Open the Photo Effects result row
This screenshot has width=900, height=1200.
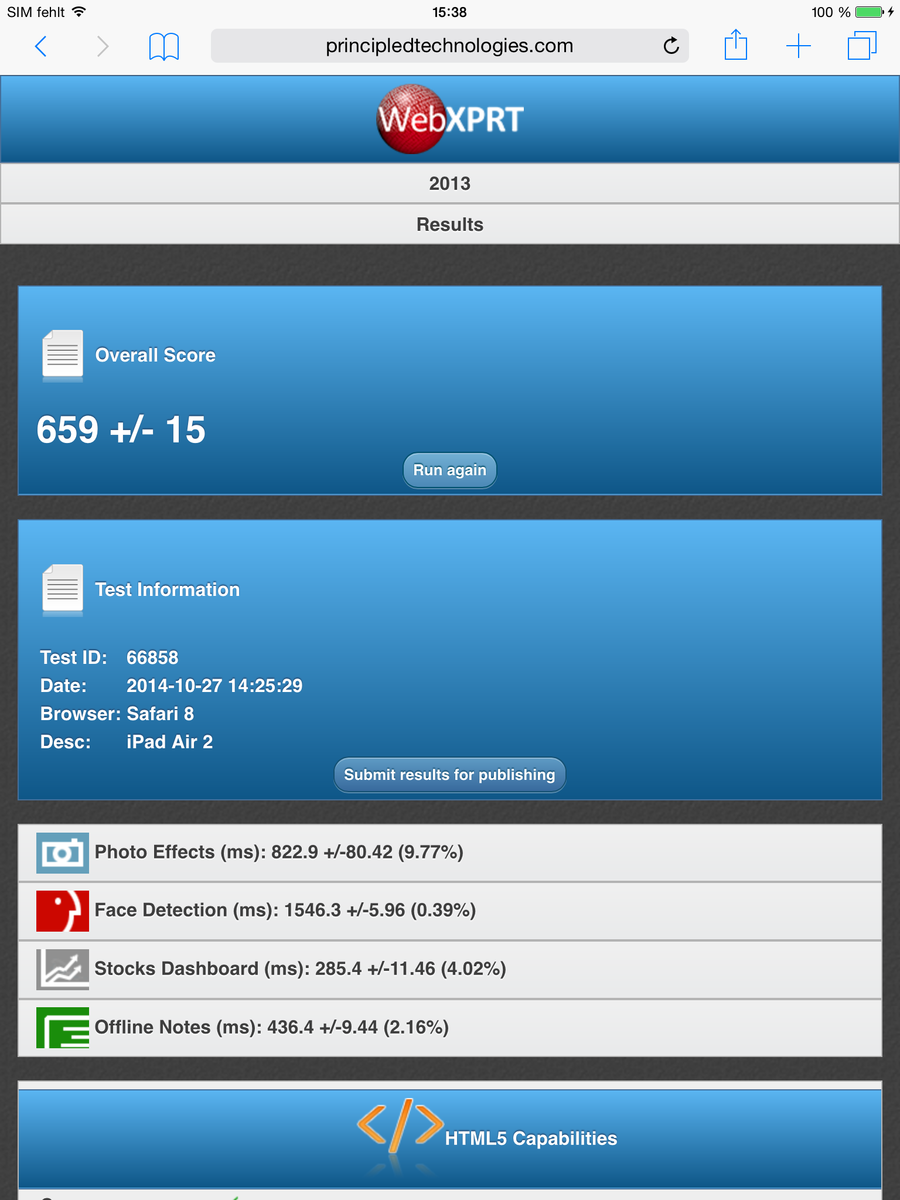pyautogui.click(x=450, y=853)
